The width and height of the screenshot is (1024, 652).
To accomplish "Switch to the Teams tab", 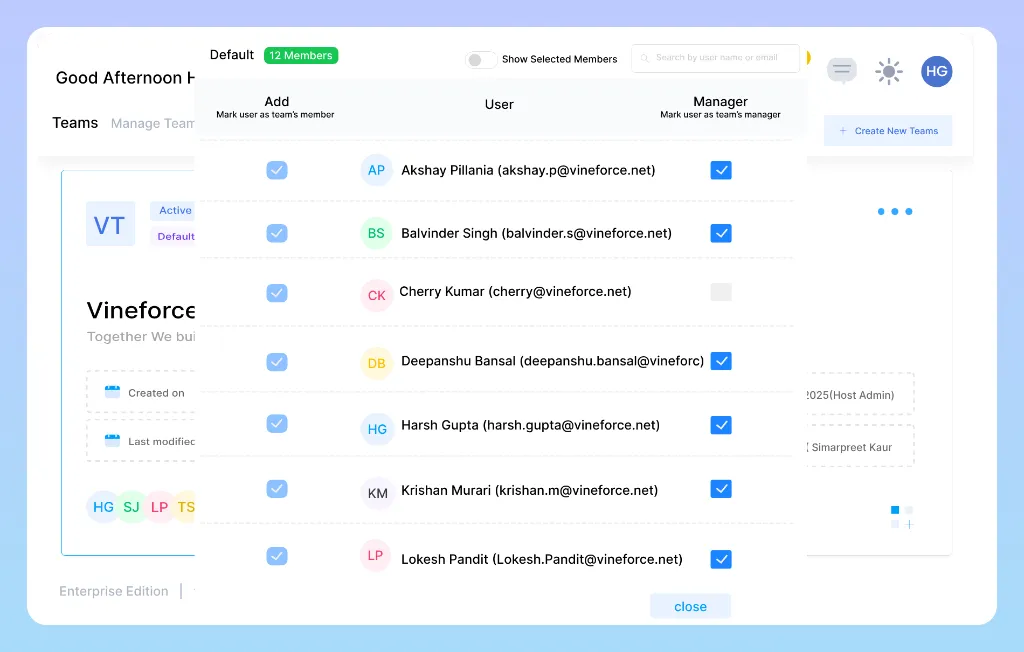I will (x=75, y=123).
